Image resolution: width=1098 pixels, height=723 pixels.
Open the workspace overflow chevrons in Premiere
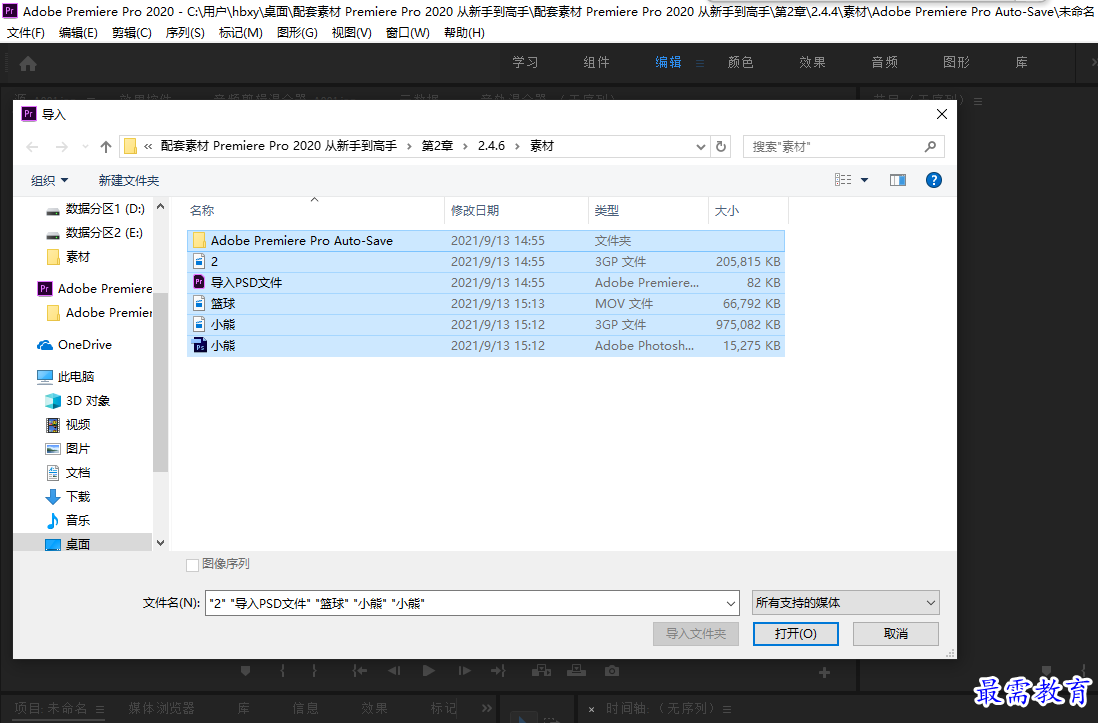pos(1093,62)
